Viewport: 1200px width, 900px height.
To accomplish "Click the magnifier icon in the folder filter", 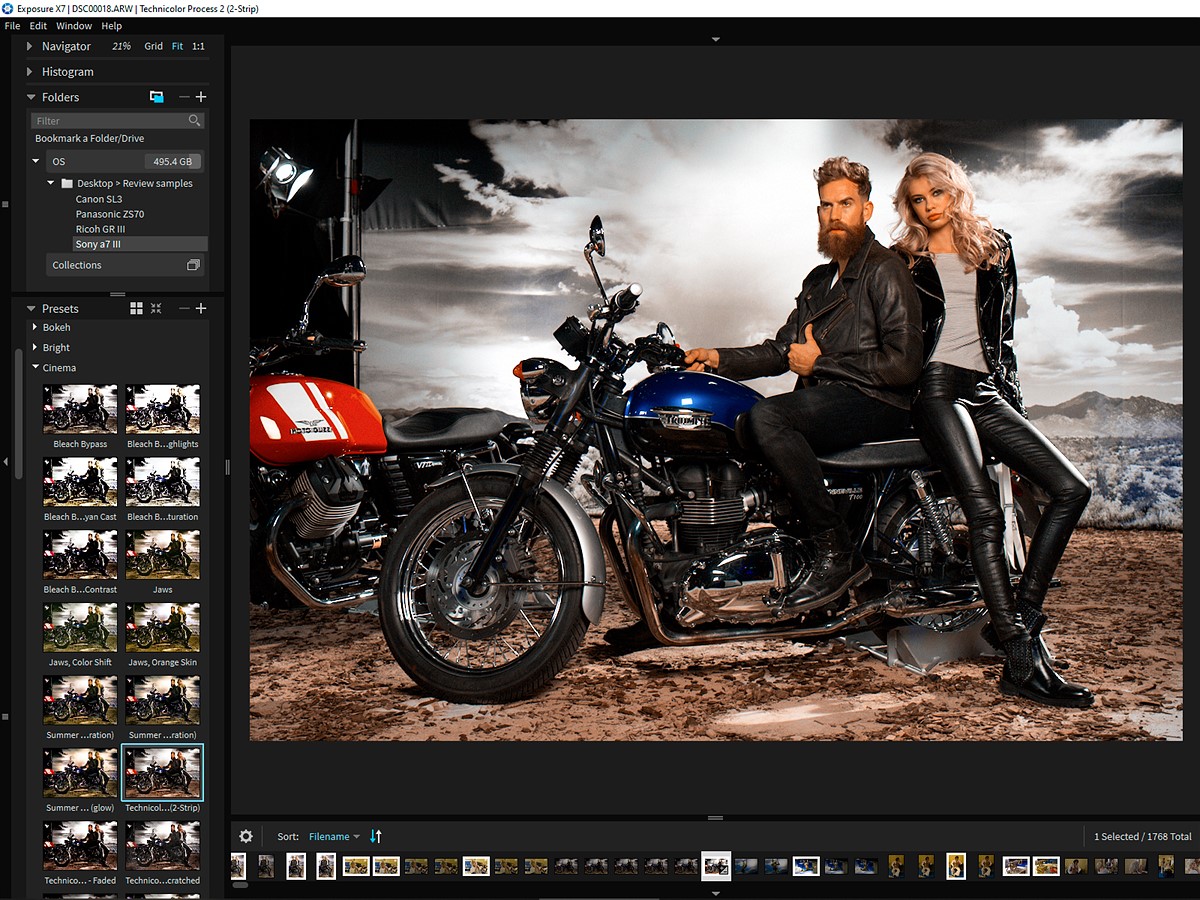I will tap(194, 120).
